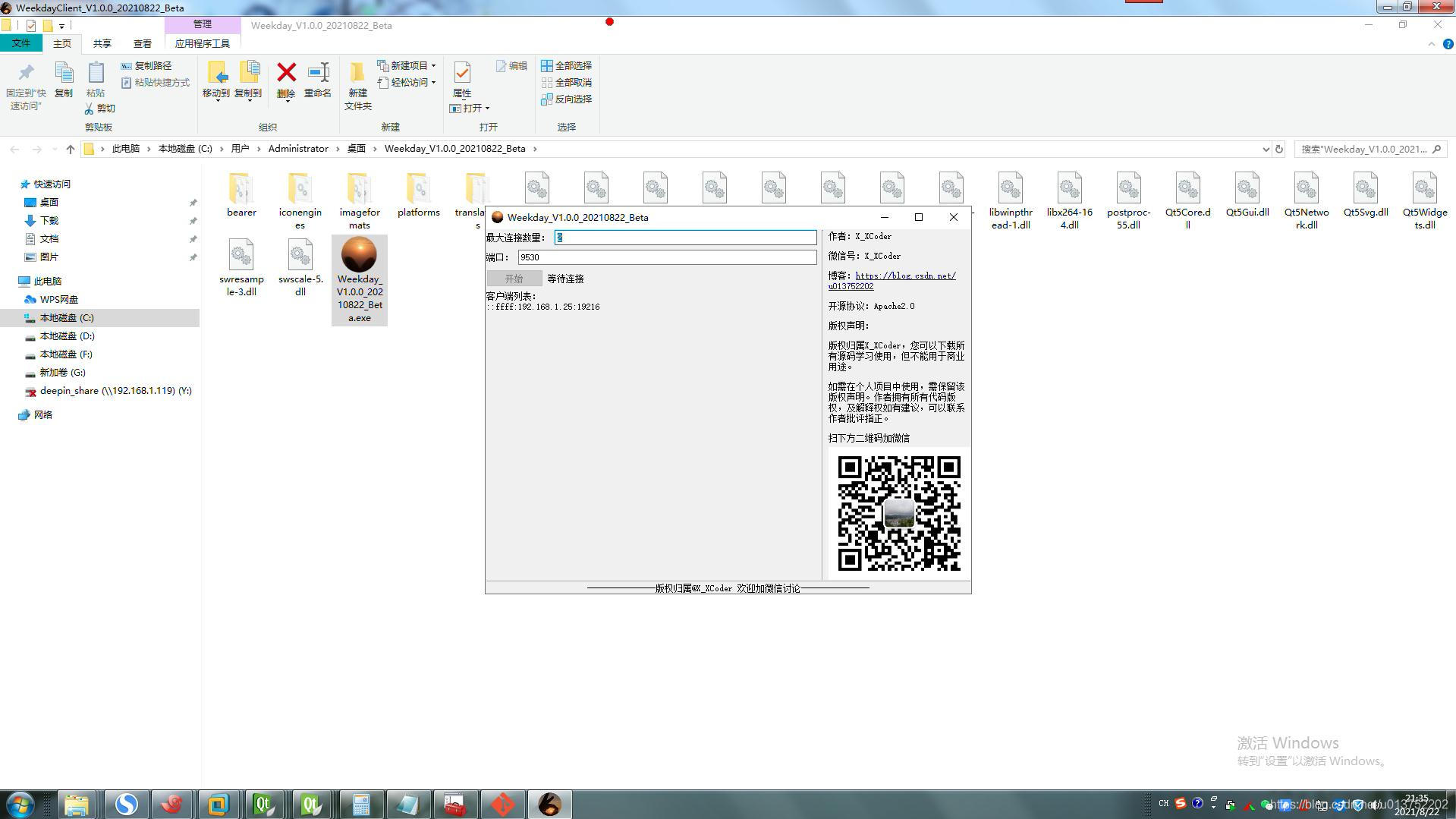Click the Windows Start orb
The width and height of the screenshot is (1456, 819).
point(20,804)
